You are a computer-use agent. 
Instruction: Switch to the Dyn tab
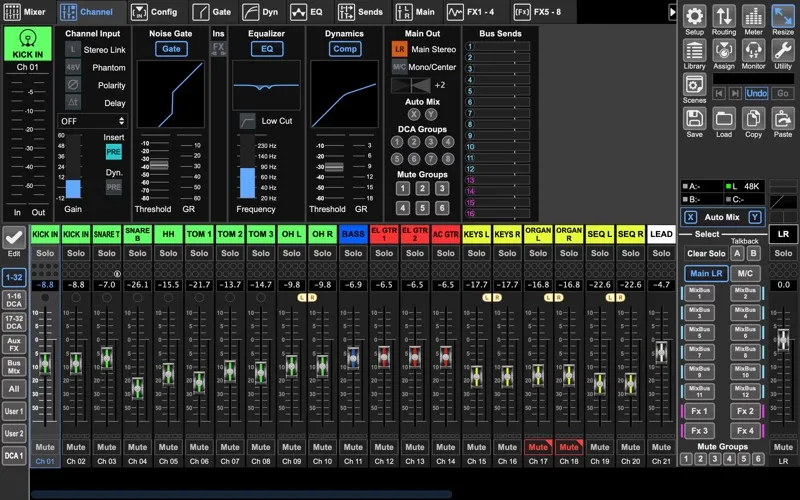[x=261, y=12]
